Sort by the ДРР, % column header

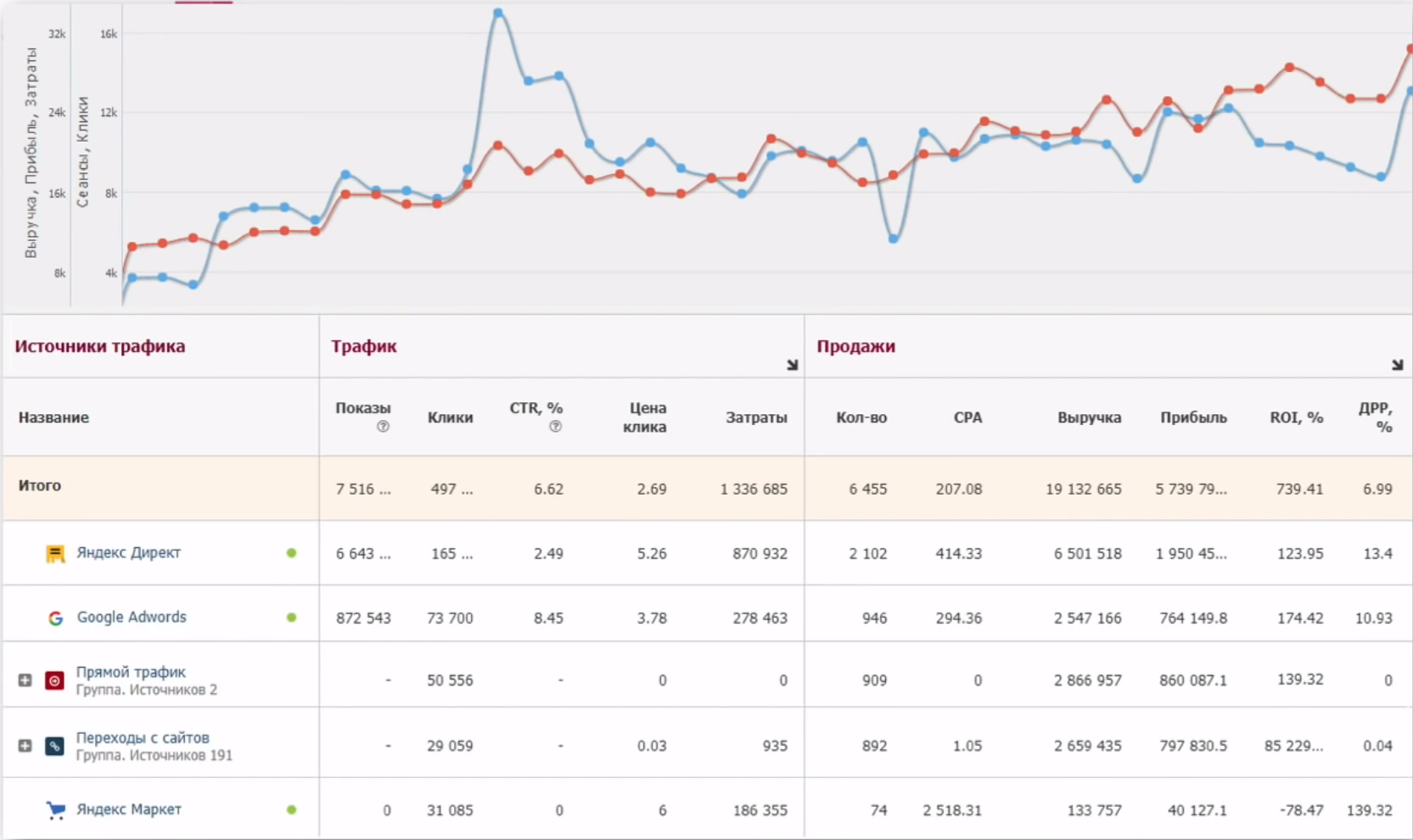[x=1376, y=417]
